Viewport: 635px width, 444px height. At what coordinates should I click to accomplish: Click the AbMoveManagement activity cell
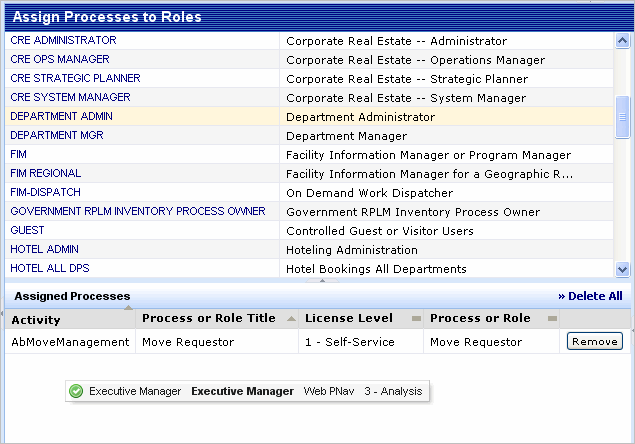(70, 342)
